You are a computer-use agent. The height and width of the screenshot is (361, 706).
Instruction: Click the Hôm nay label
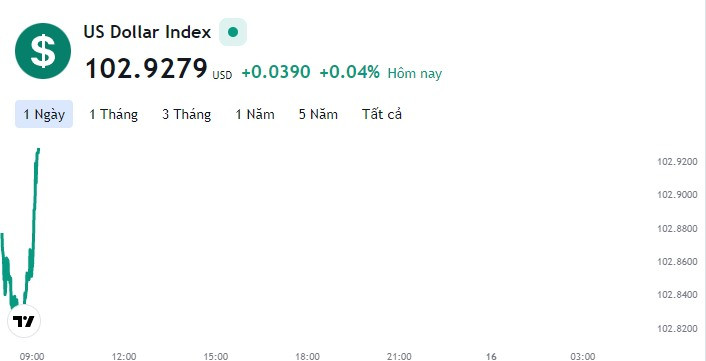(415, 73)
